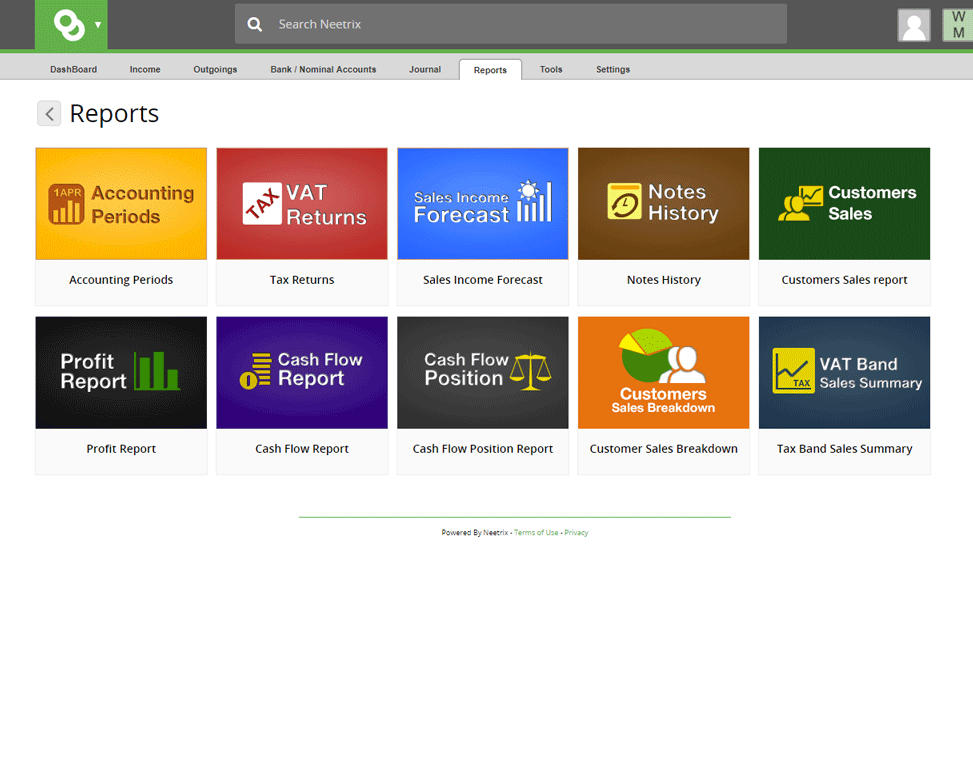This screenshot has height=783, width=973.
Task: Click the Sales Income Forecast caption
Action: pos(483,280)
